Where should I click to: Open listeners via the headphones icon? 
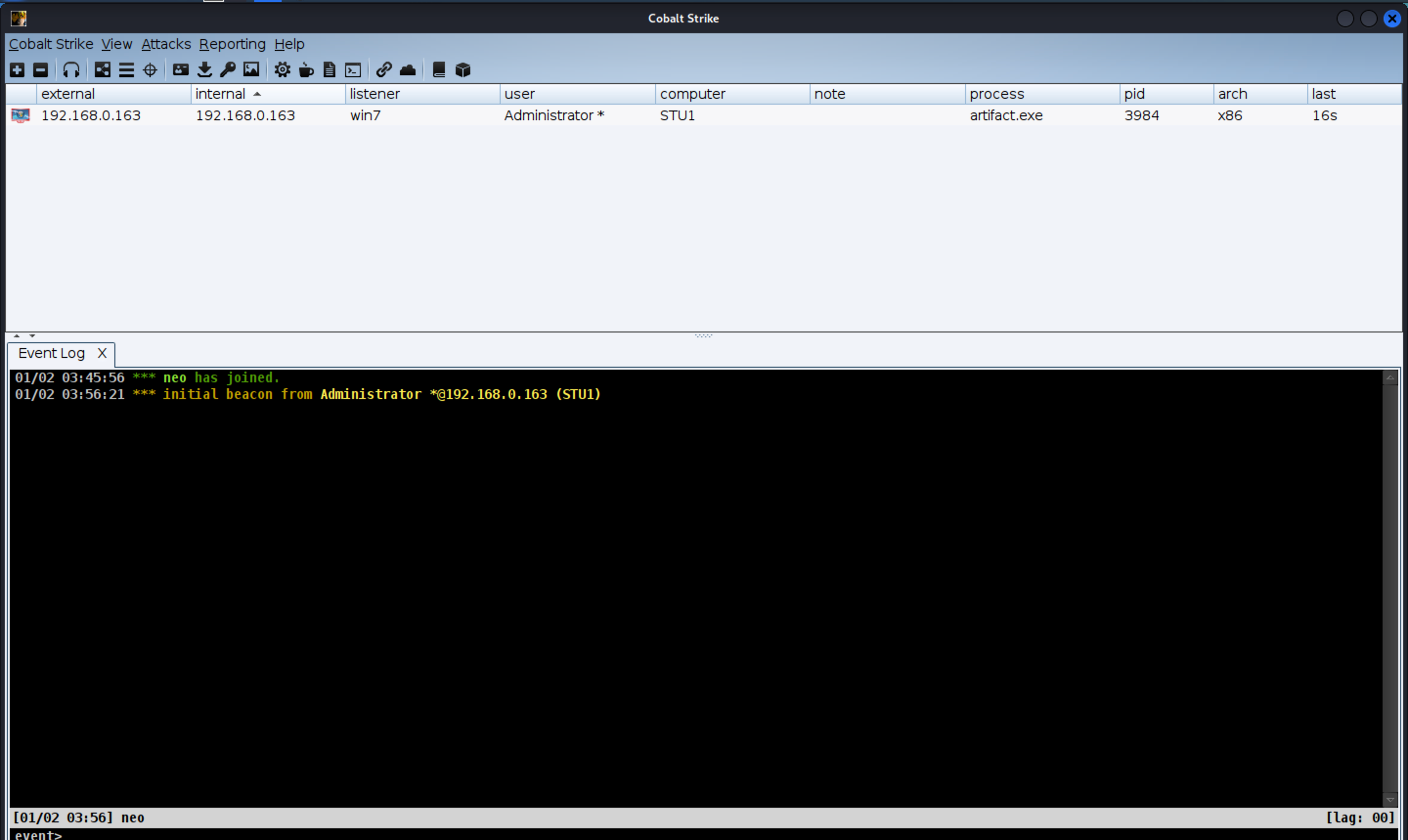pyautogui.click(x=71, y=69)
